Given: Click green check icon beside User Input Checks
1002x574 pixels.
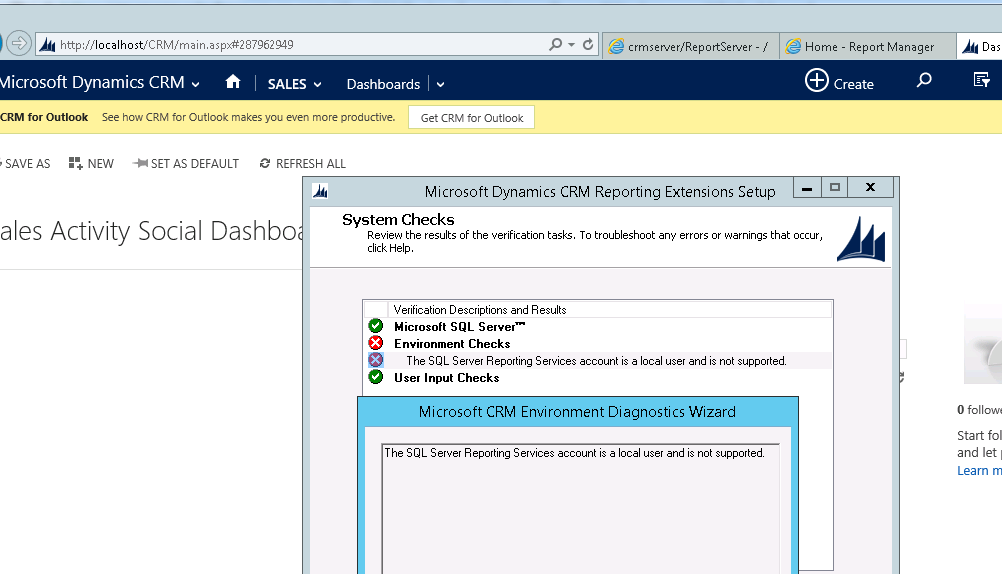Looking at the screenshot, I should click(x=376, y=377).
